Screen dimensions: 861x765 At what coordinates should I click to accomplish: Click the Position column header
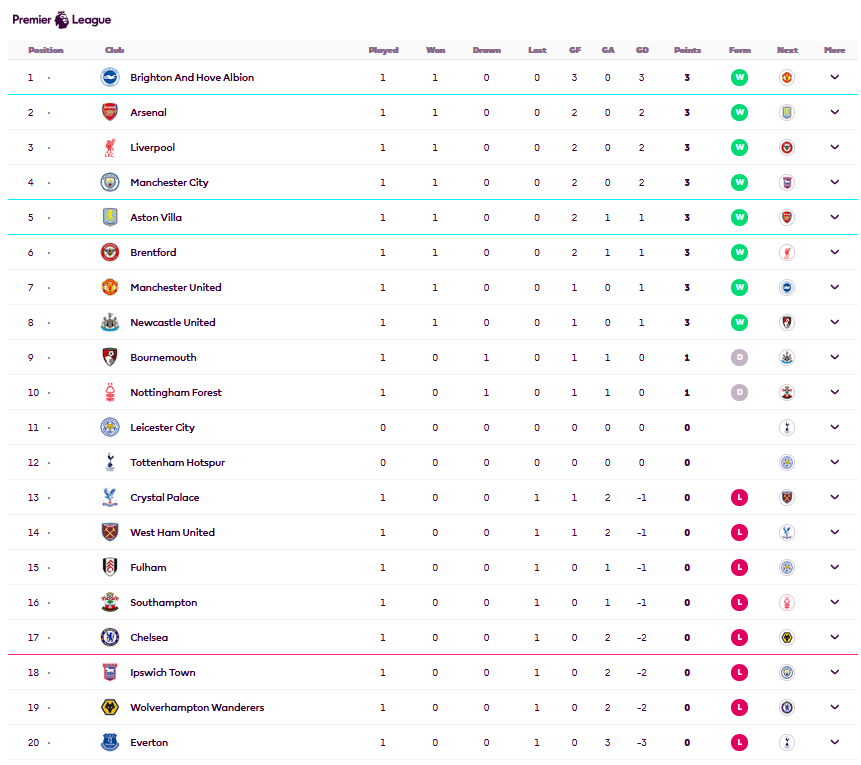tap(46, 50)
